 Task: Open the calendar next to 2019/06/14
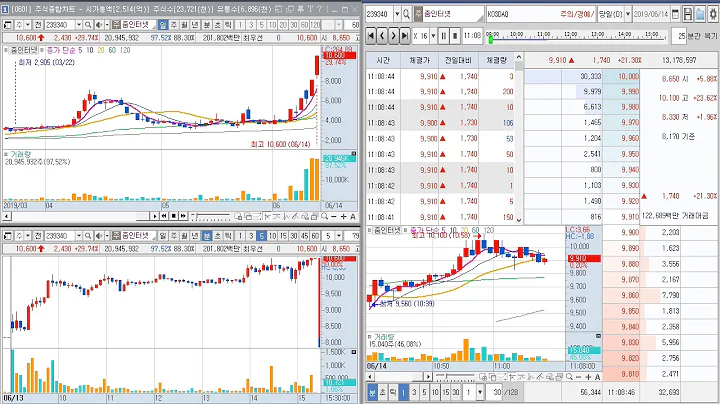click(675, 14)
